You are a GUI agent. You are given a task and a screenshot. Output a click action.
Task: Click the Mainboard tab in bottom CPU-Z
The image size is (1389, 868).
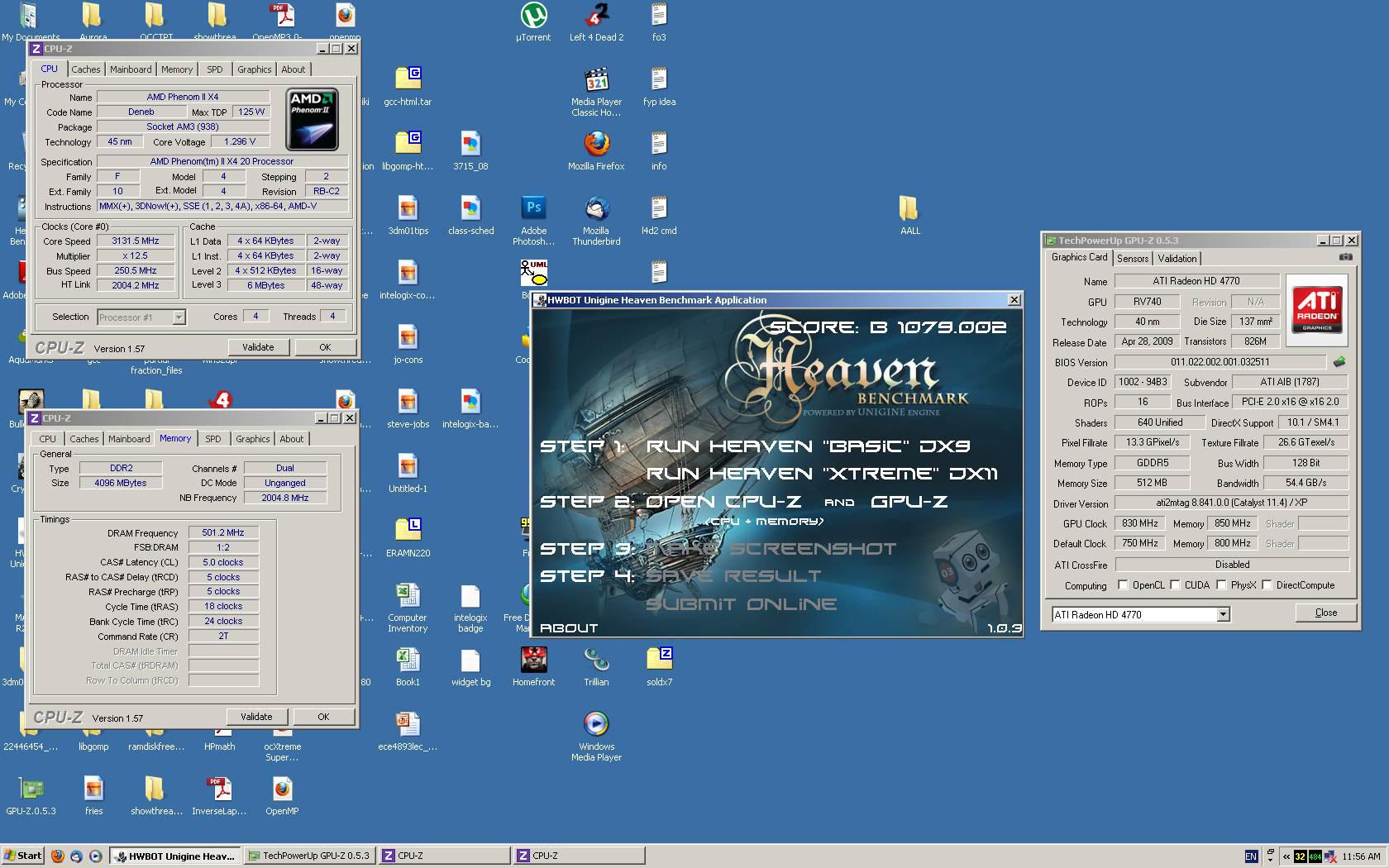[129, 439]
